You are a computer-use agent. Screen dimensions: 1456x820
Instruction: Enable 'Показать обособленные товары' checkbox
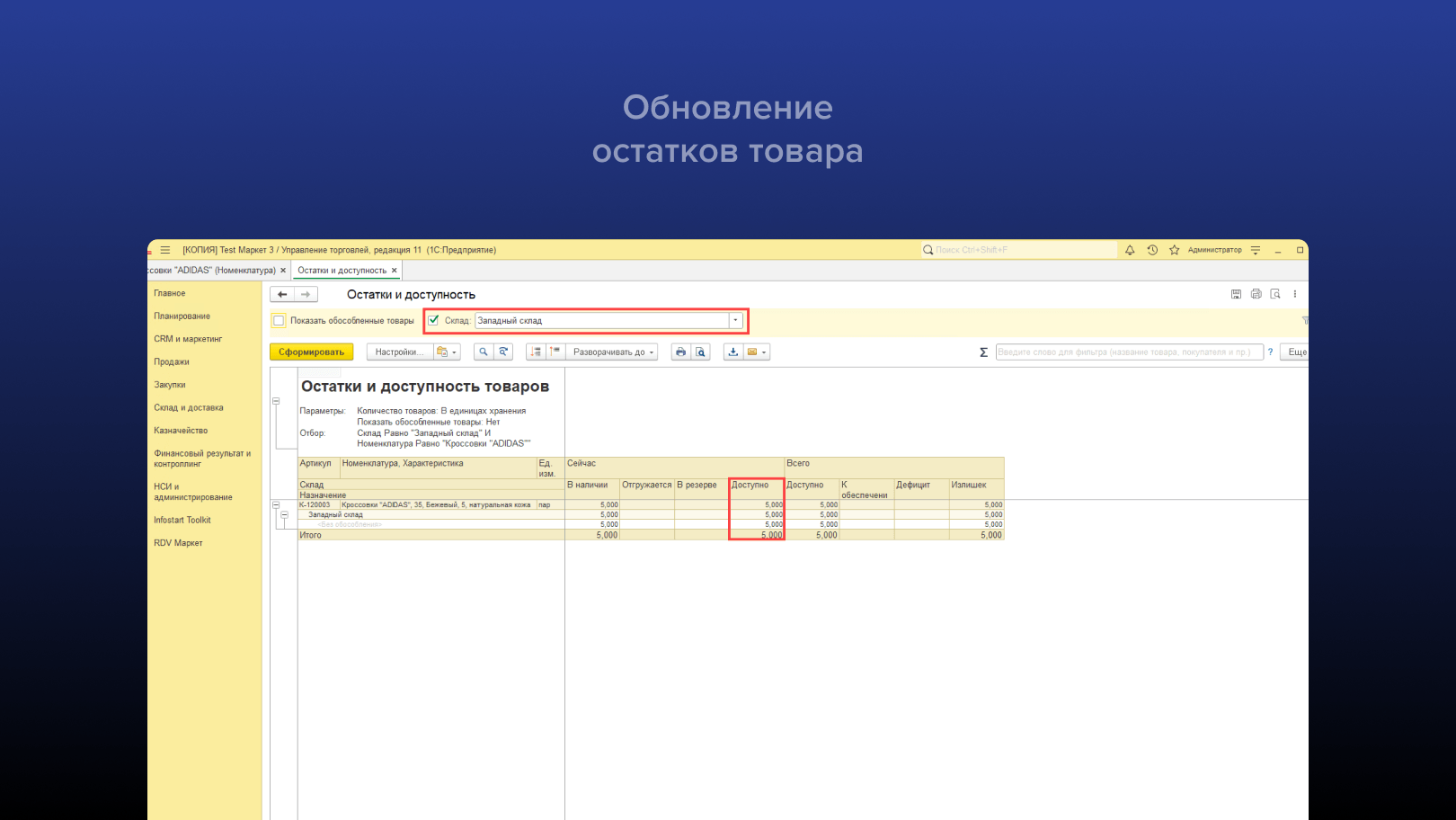280,321
